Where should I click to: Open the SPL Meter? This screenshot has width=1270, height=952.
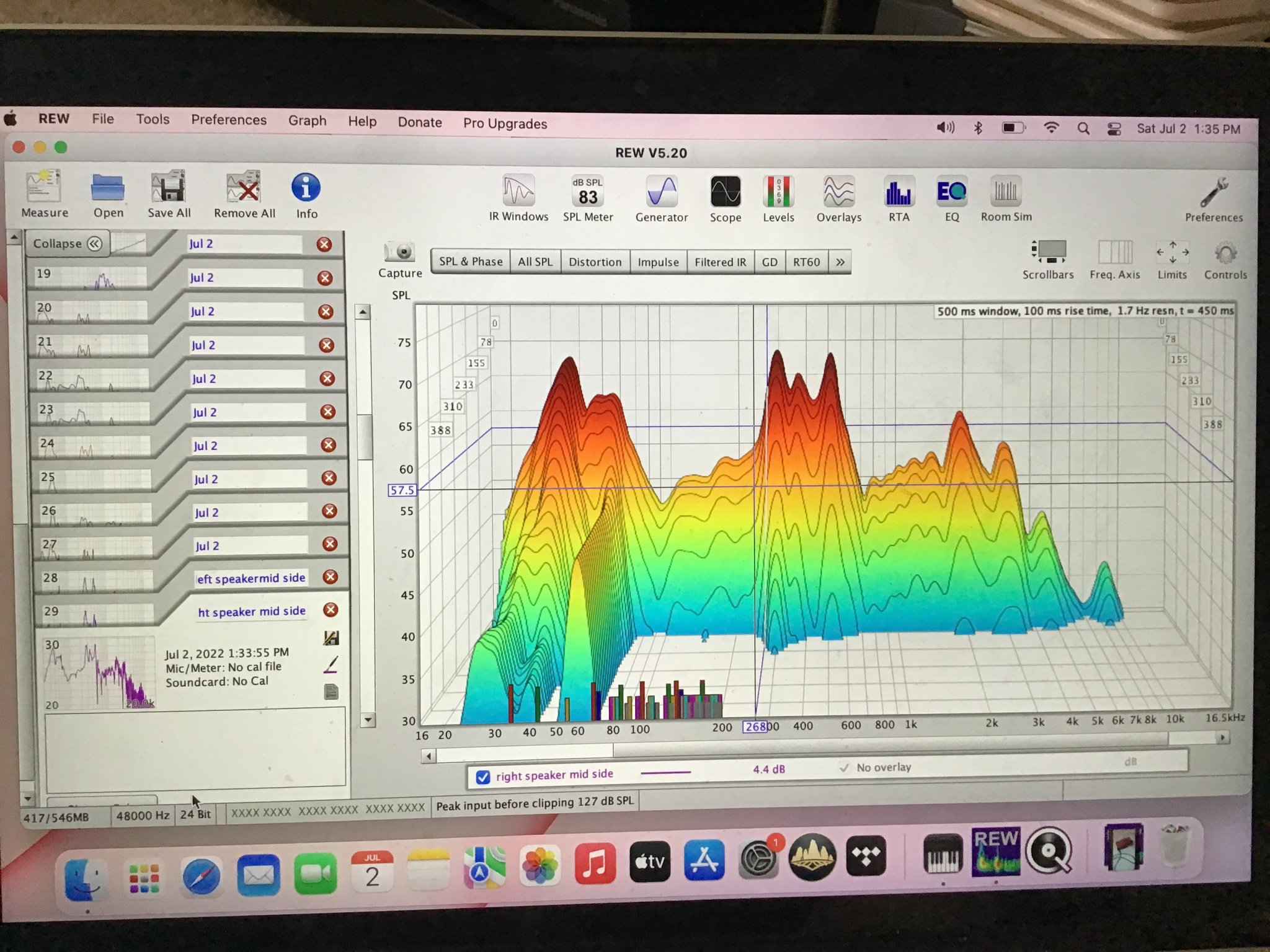tap(588, 198)
